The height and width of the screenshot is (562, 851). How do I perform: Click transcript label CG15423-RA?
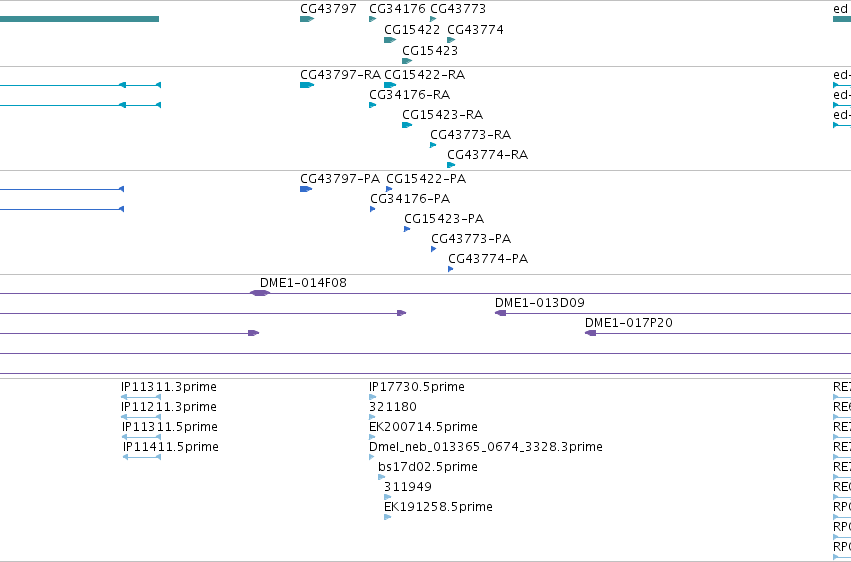(442, 114)
